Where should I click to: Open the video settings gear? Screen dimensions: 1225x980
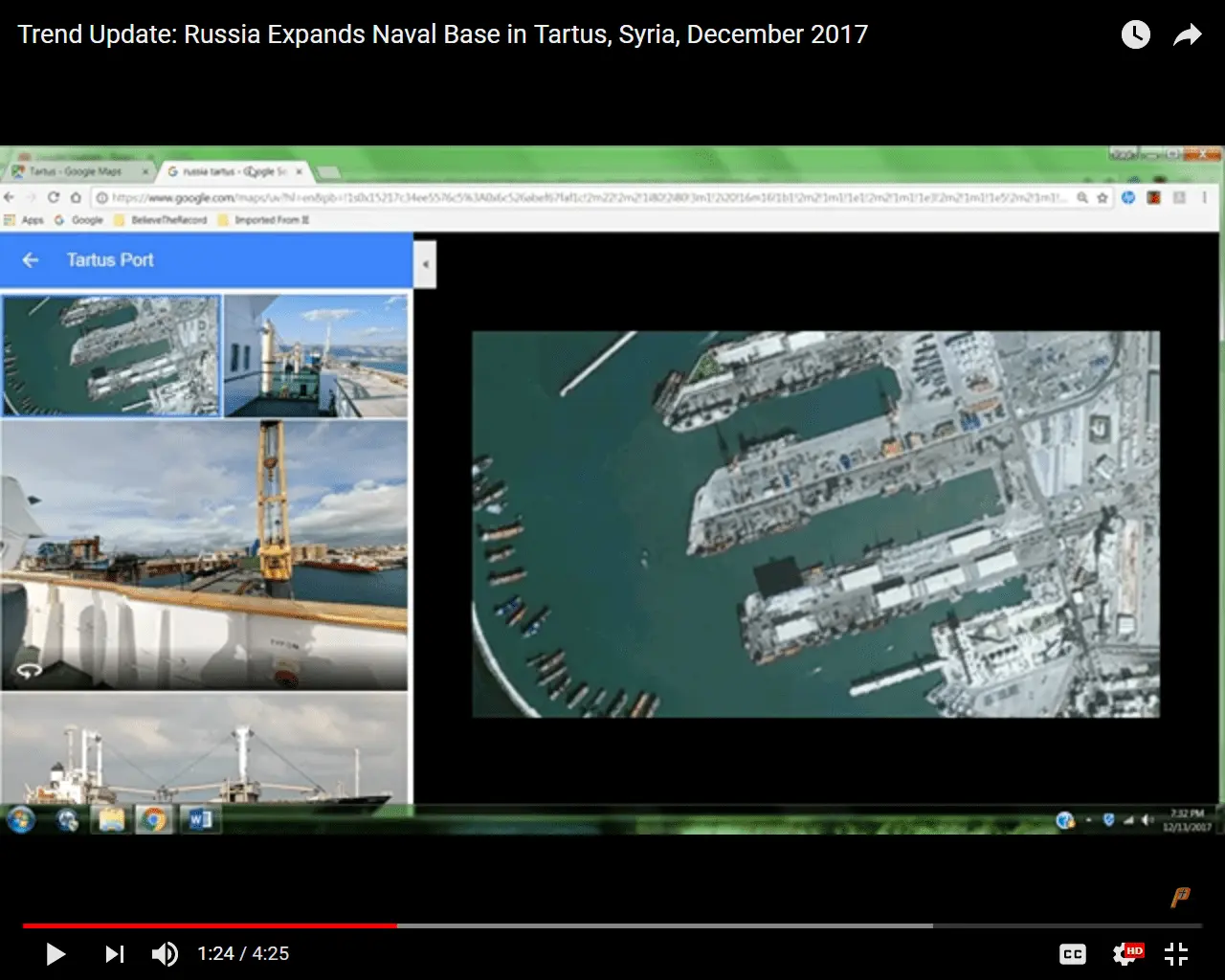pyautogui.click(x=1125, y=954)
